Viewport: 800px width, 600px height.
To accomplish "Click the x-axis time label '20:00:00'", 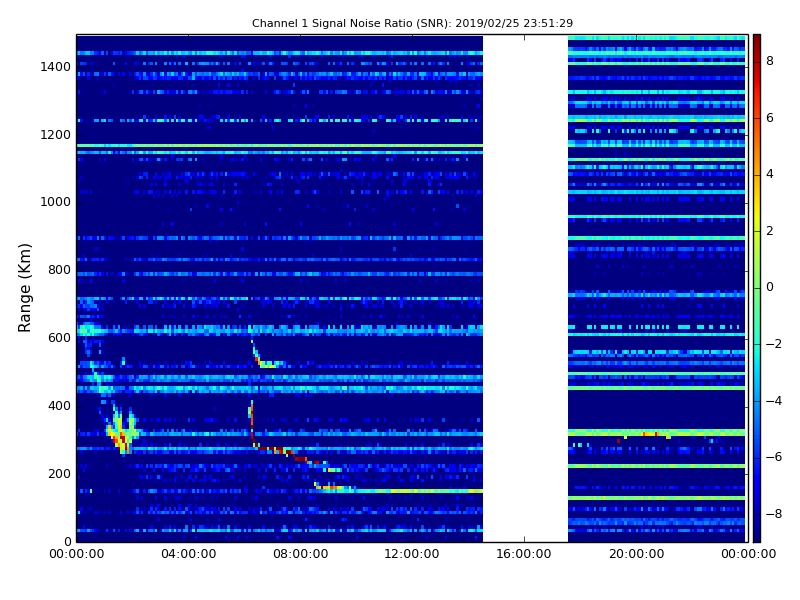I will pyautogui.click(x=636, y=554).
